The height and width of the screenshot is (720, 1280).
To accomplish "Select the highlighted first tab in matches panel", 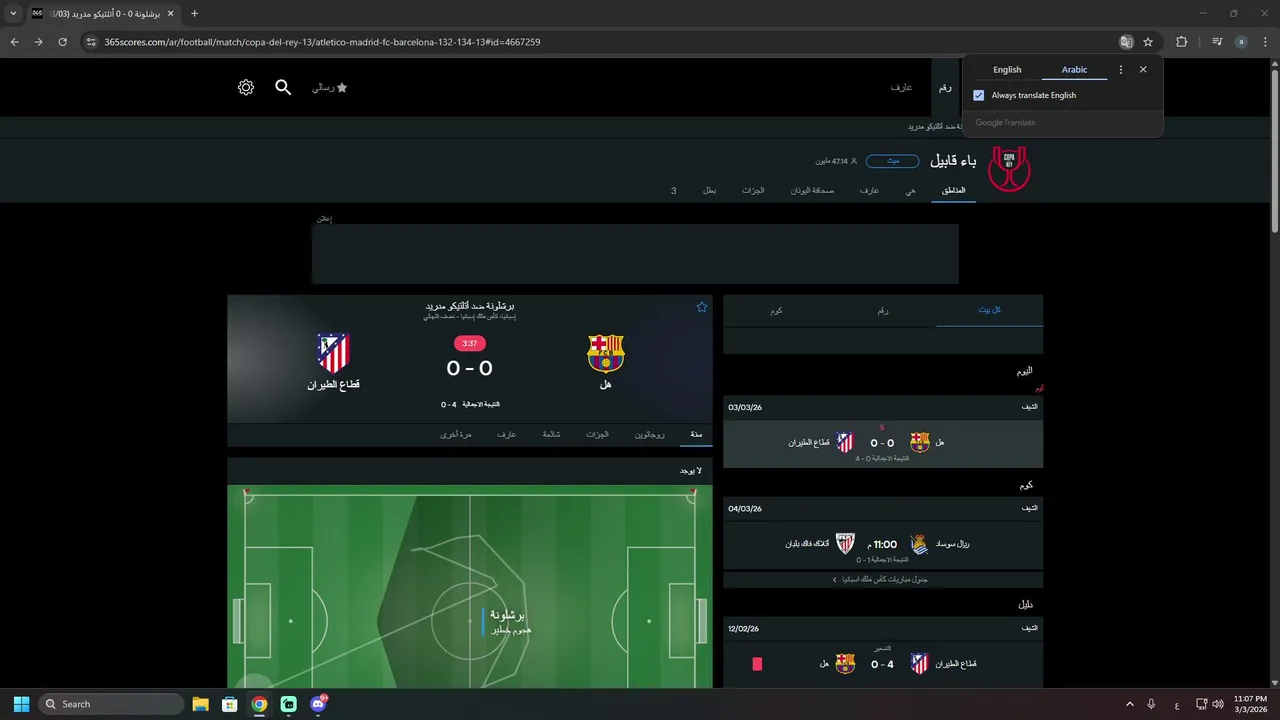I will [989, 311].
